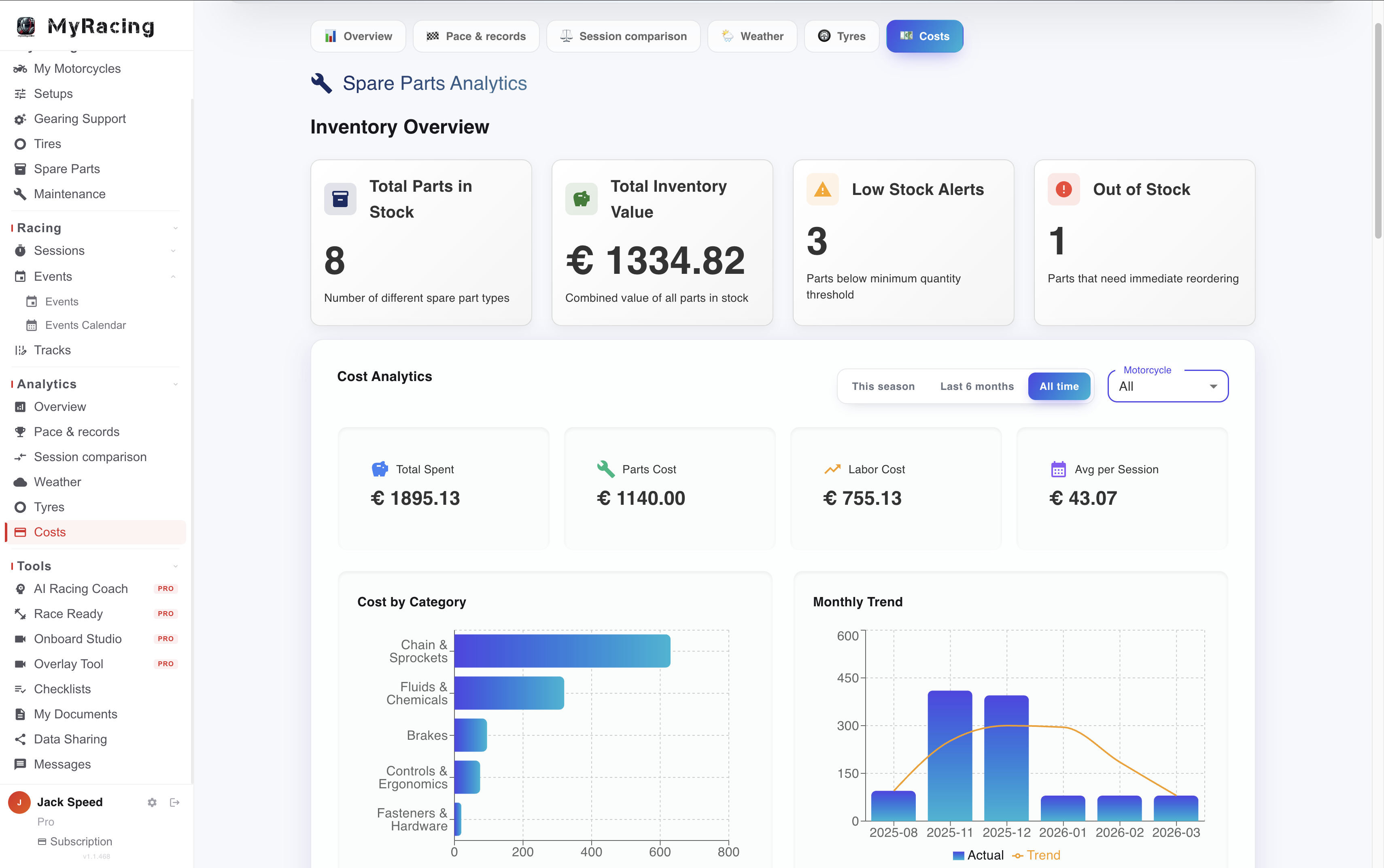Viewport: 1384px width, 868px height.
Task: Expand the Sessions submenu chevron
Action: 173,251
